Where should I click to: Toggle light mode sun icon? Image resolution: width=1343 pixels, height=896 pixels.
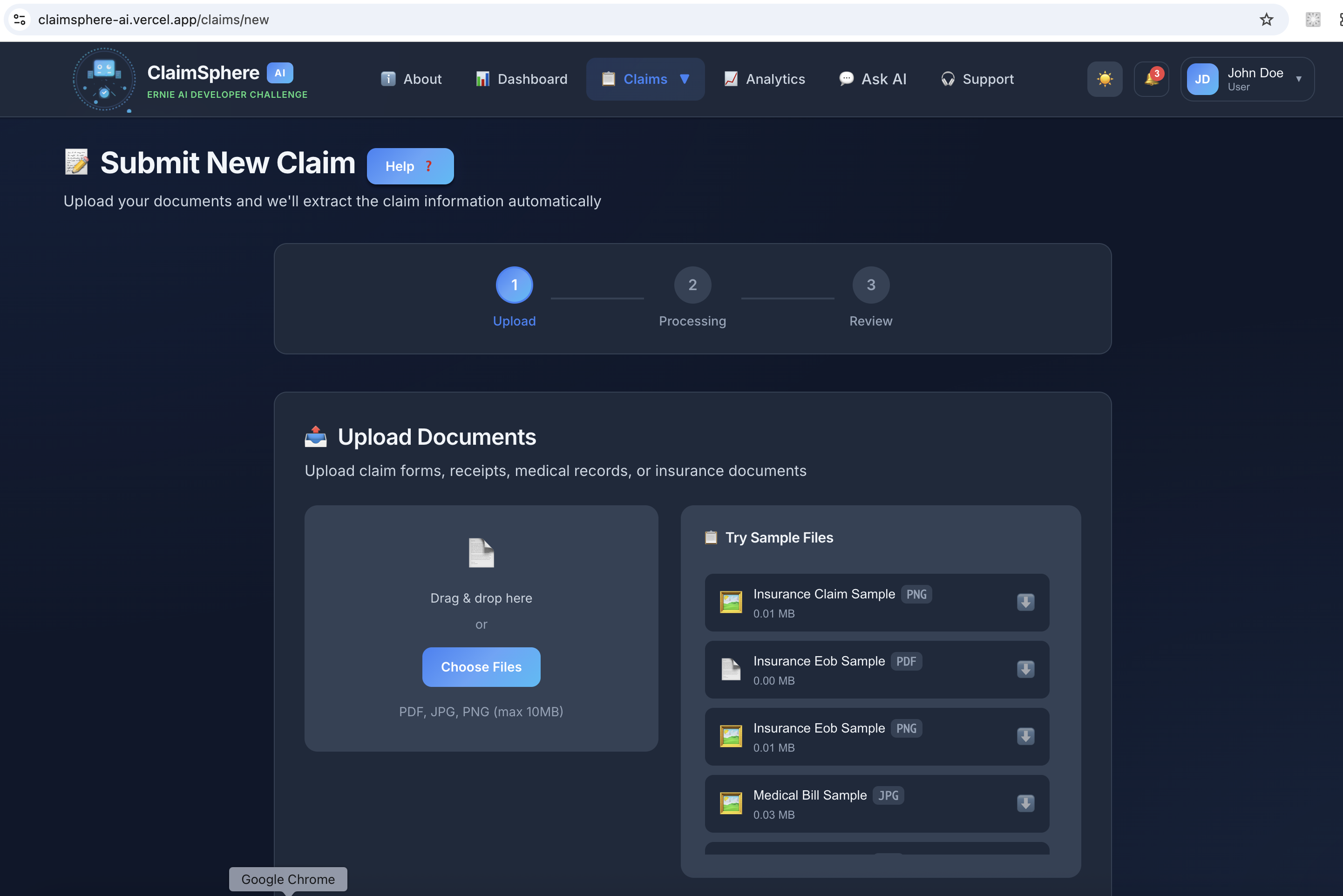pos(1104,79)
